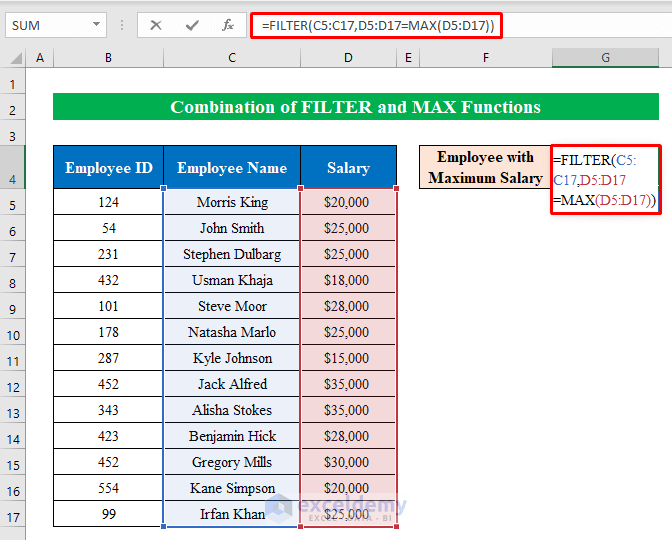The height and width of the screenshot is (540, 672).
Task: Expand the Name Box dropdown arrow
Action: (x=96, y=25)
